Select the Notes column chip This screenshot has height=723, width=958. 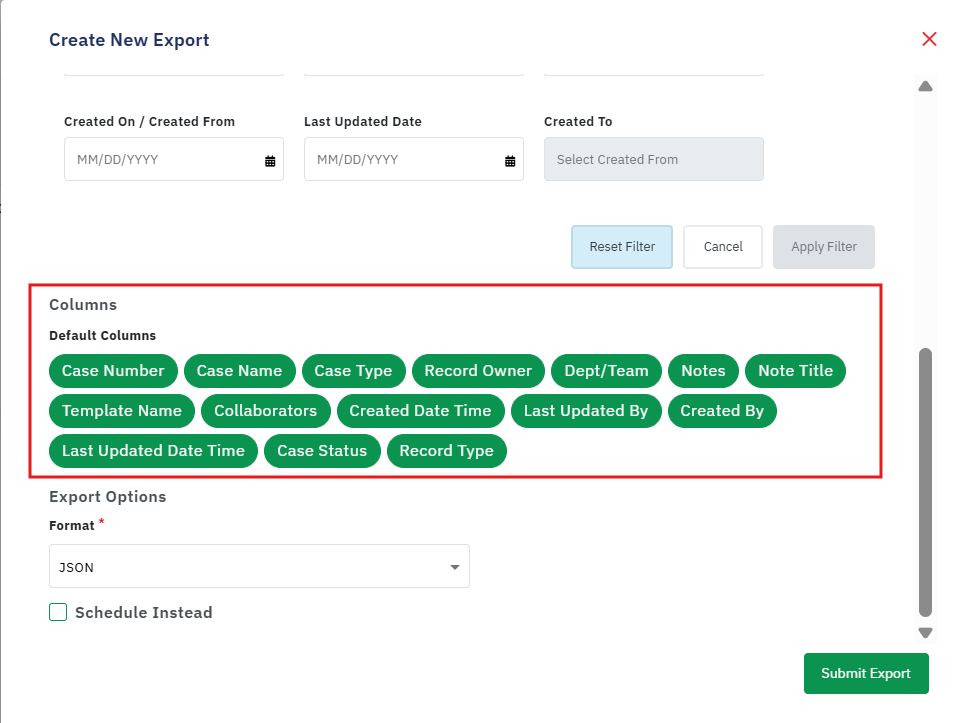pyautogui.click(x=703, y=371)
